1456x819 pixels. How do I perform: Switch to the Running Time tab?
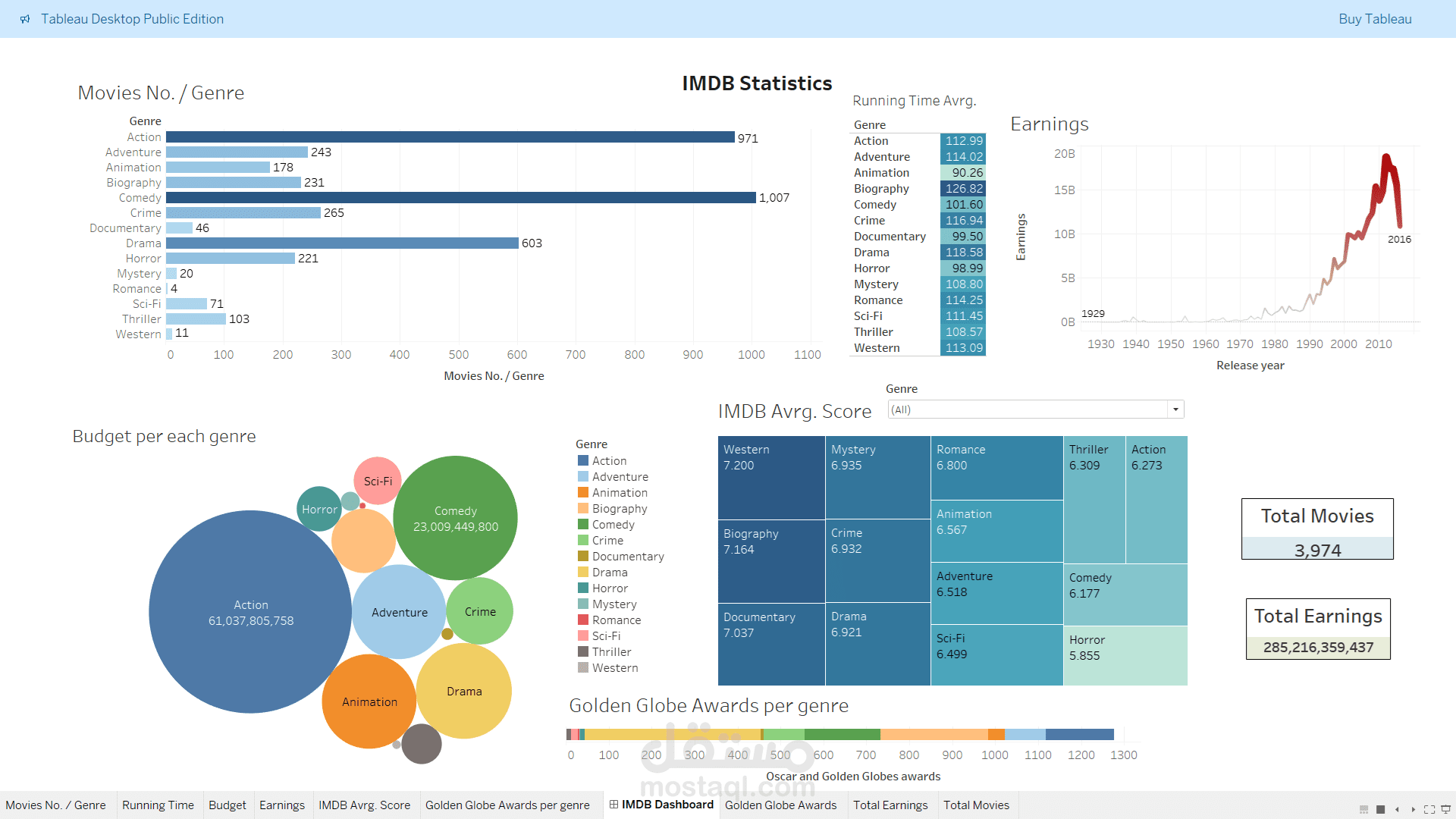point(158,805)
